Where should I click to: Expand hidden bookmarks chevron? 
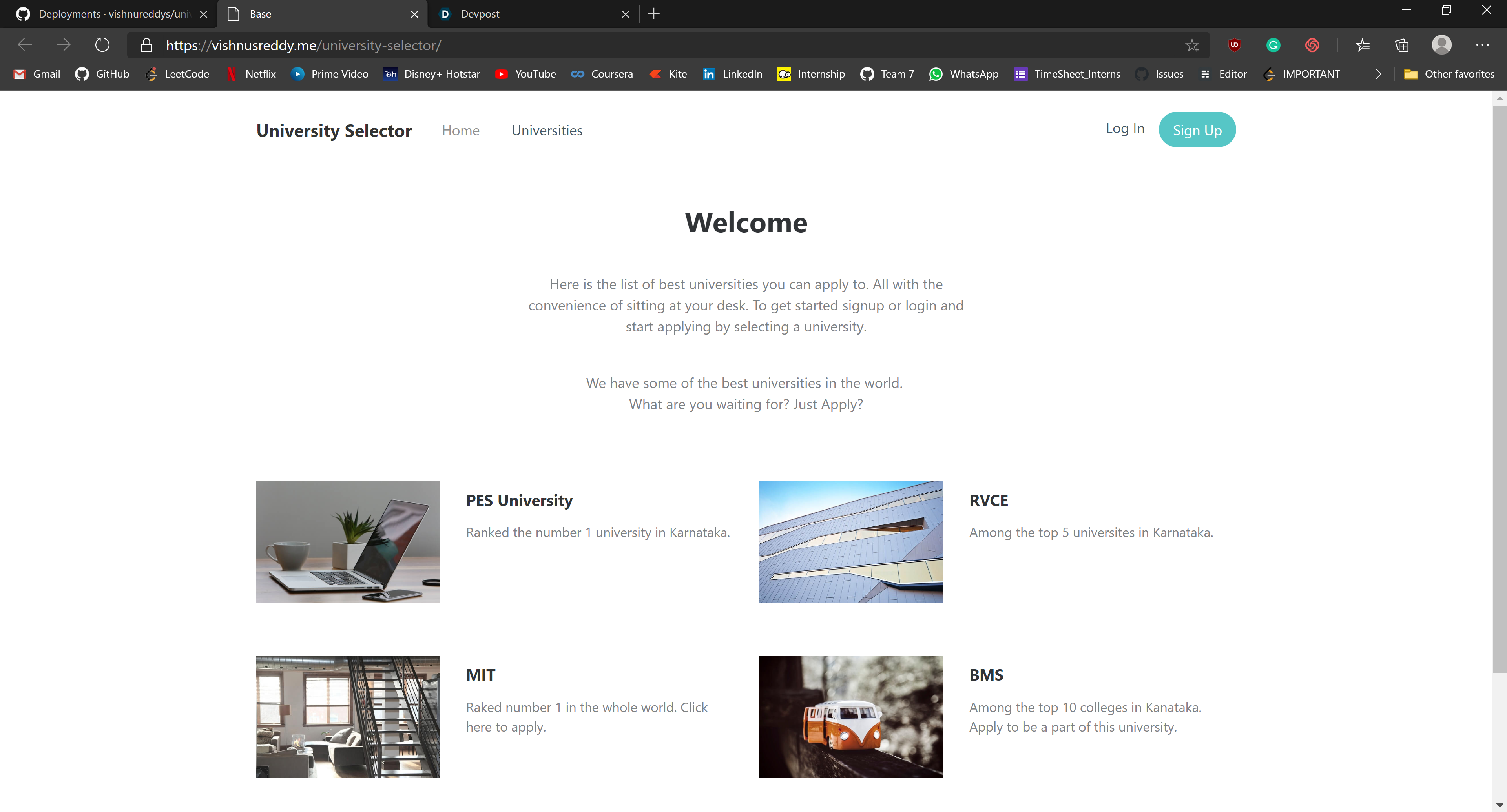click(x=1378, y=74)
